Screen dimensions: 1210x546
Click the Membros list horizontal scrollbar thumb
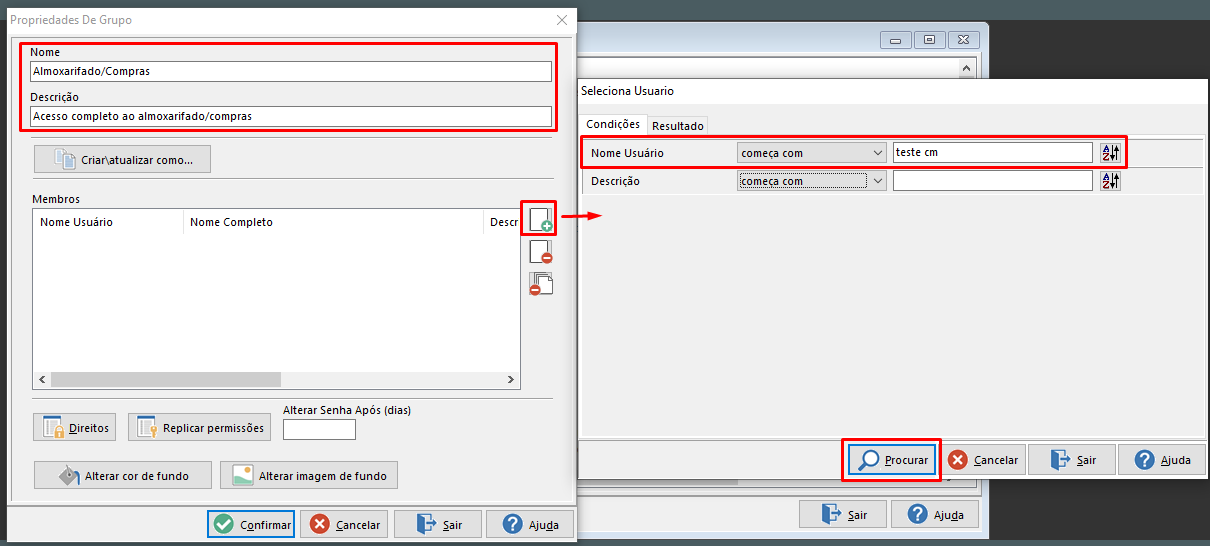point(166,380)
